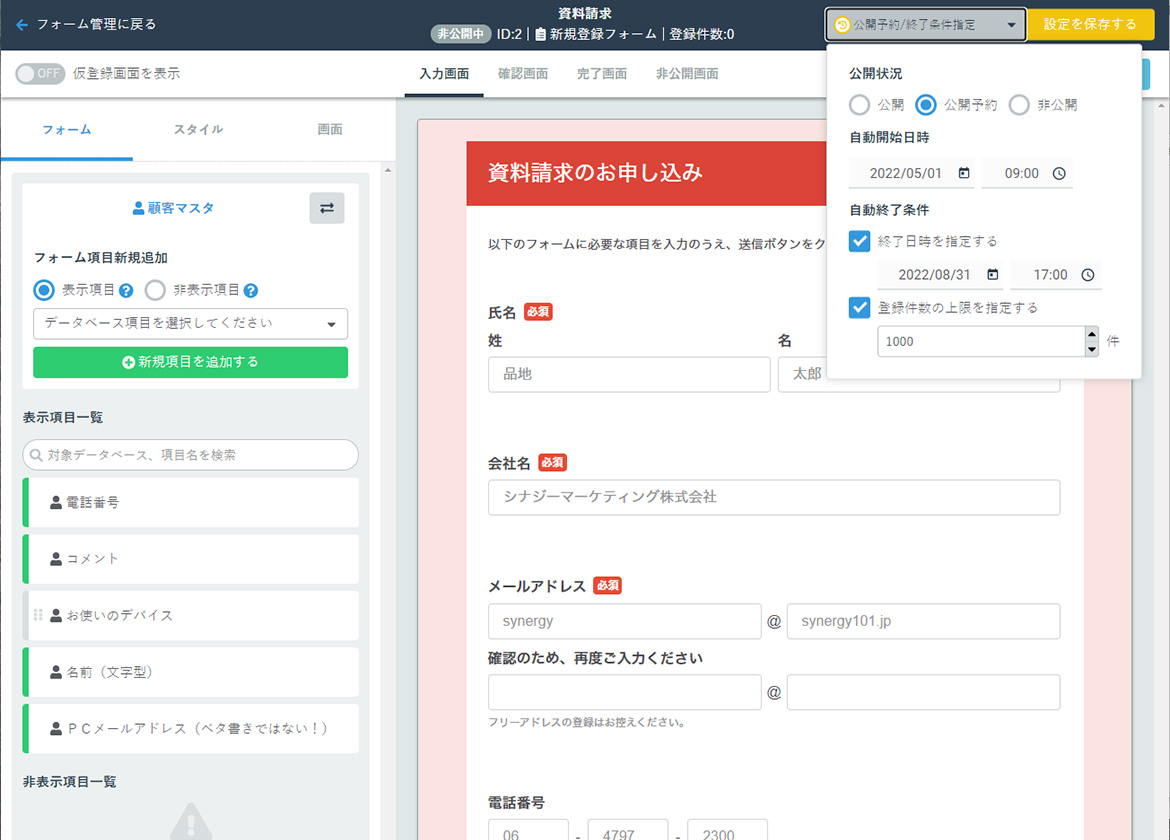Image resolution: width=1170 pixels, height=840 pixels.
Task: Click the 会社名 input field
Action: pyautogui.click(x=774, y=498)
